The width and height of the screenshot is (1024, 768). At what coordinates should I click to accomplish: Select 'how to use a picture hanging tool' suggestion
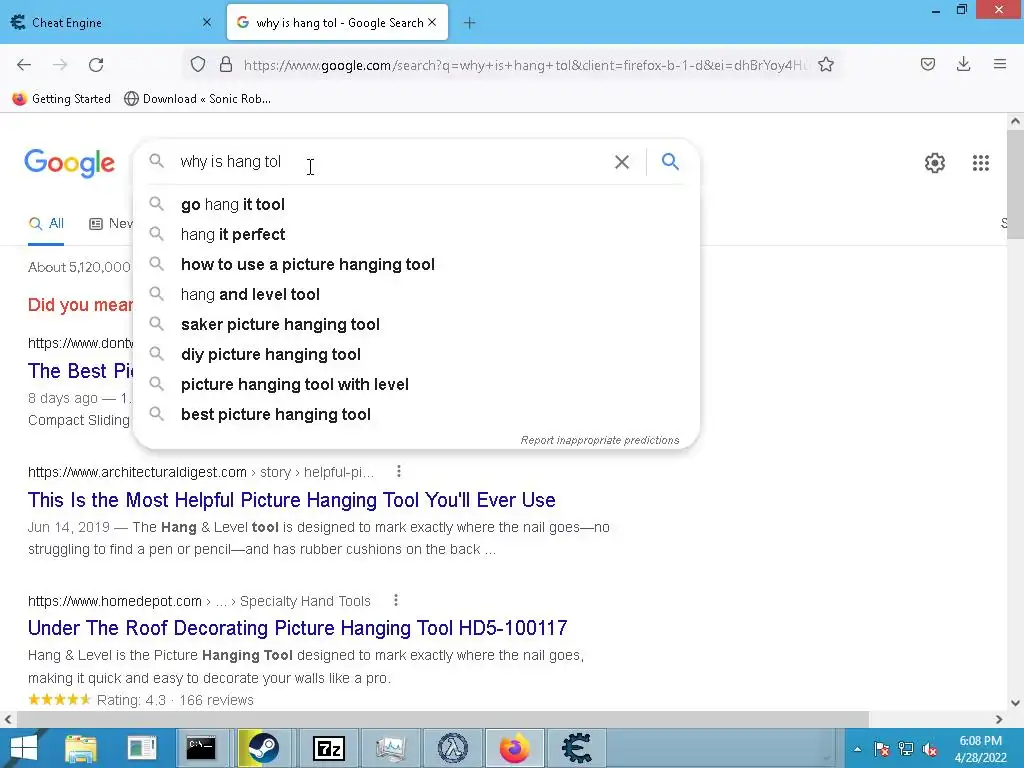tap(417, 264)
